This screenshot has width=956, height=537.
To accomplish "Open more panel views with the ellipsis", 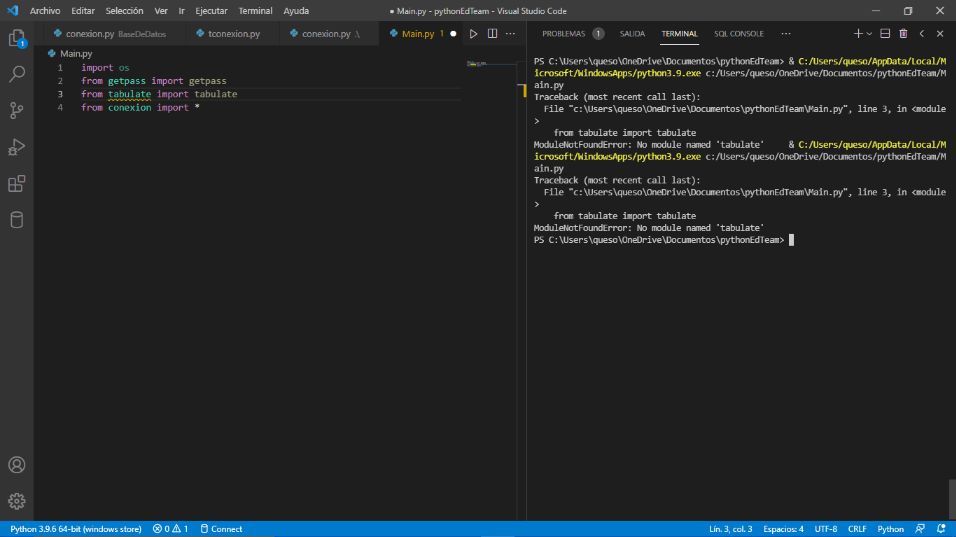I will (785, 34).
